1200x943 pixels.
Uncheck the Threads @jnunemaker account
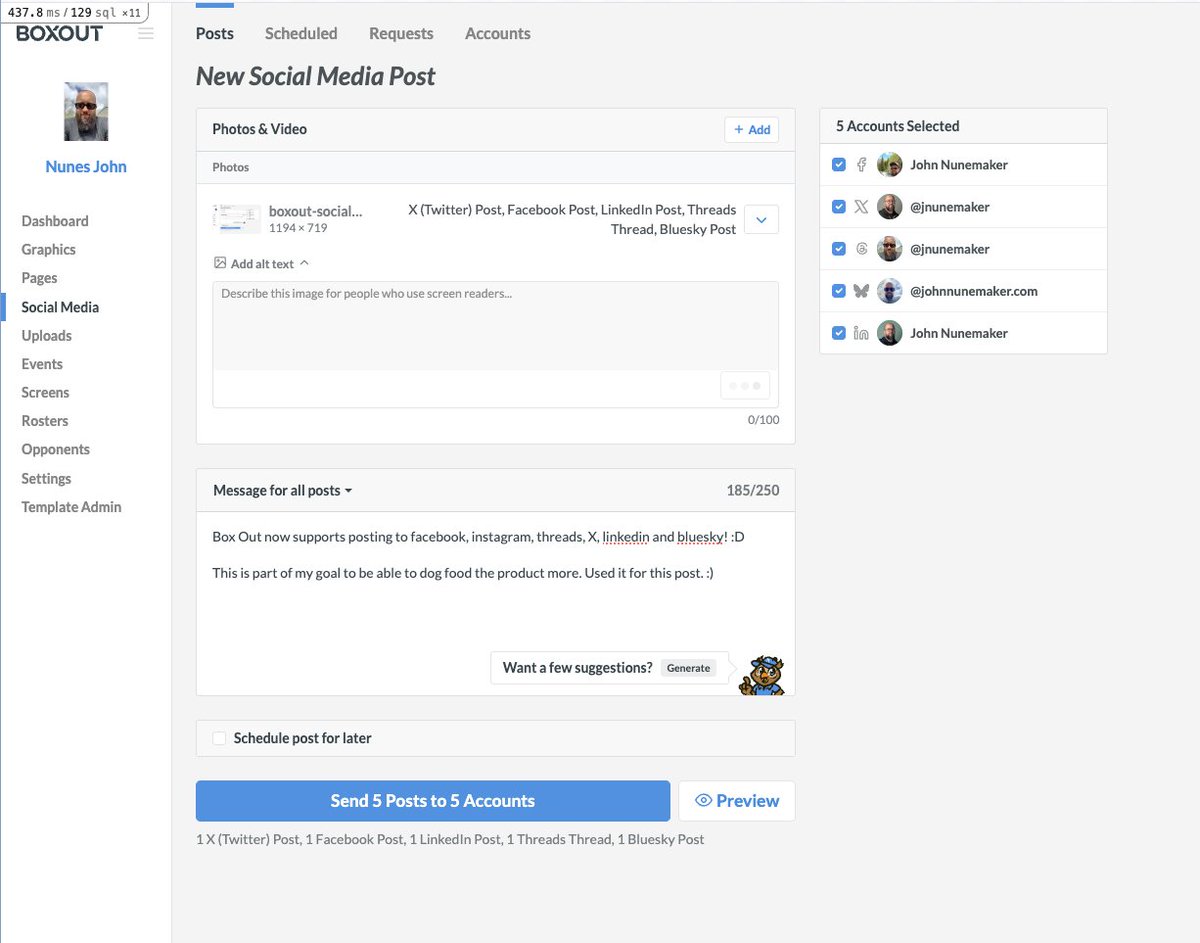point(839,249)
